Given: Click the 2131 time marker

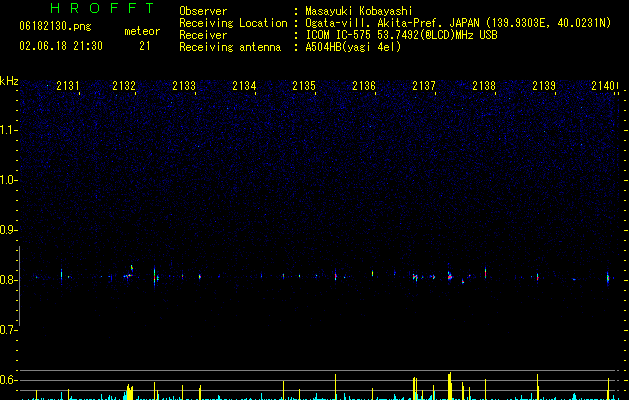Looking at the screenshot, I should 68,86.
